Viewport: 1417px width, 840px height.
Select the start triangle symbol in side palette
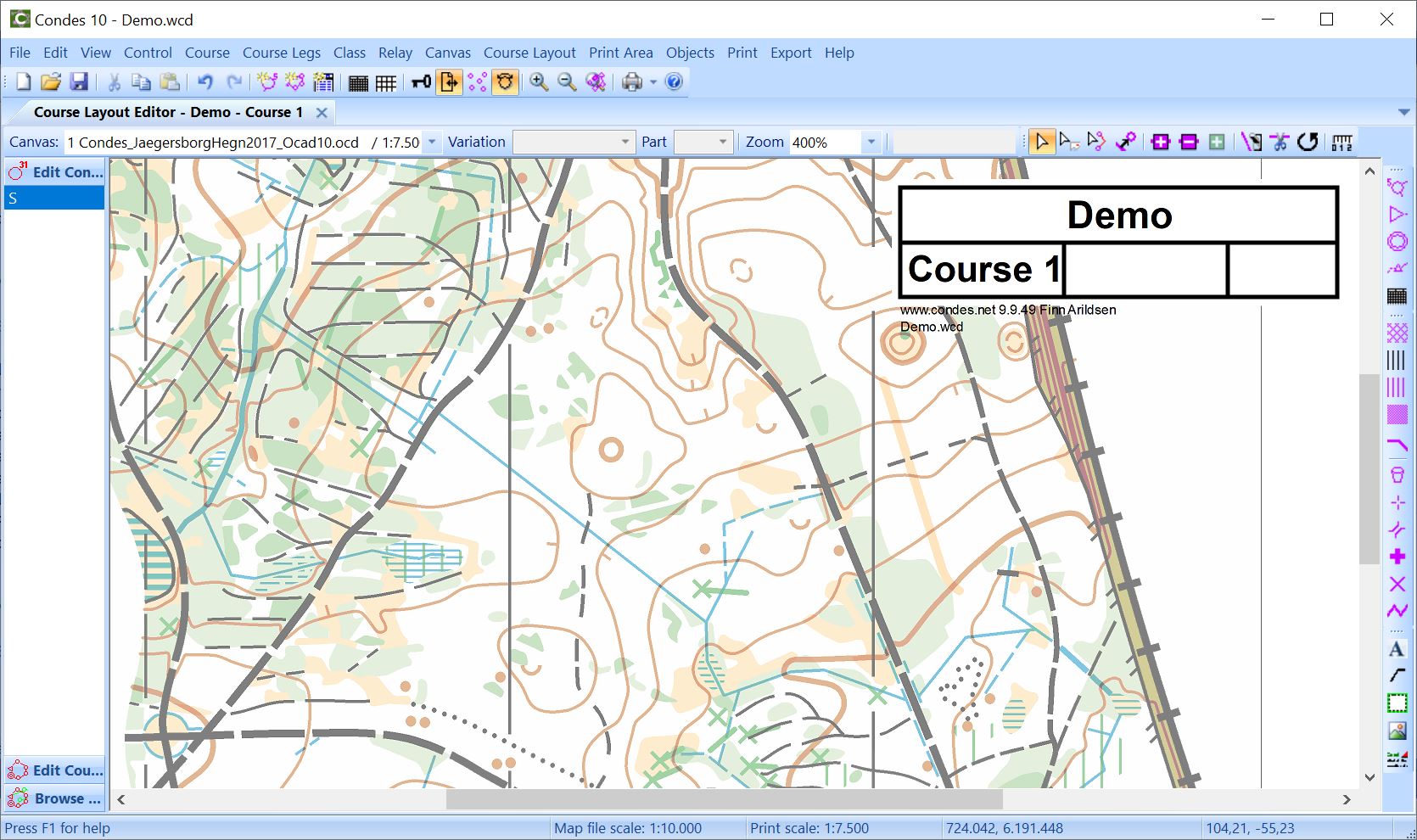click(1397, 214)
